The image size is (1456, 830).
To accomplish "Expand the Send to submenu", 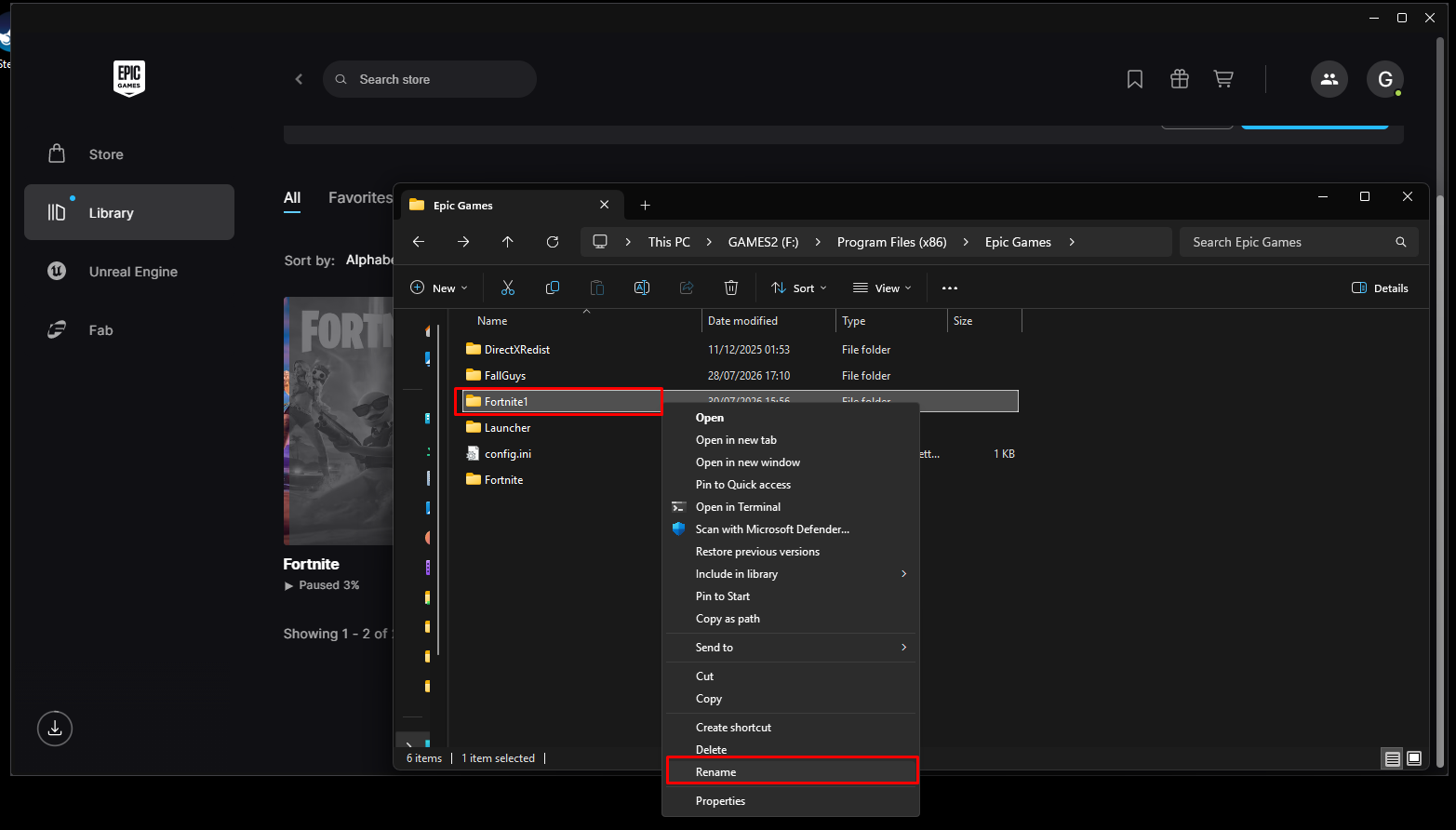I will tap(791, 648).
